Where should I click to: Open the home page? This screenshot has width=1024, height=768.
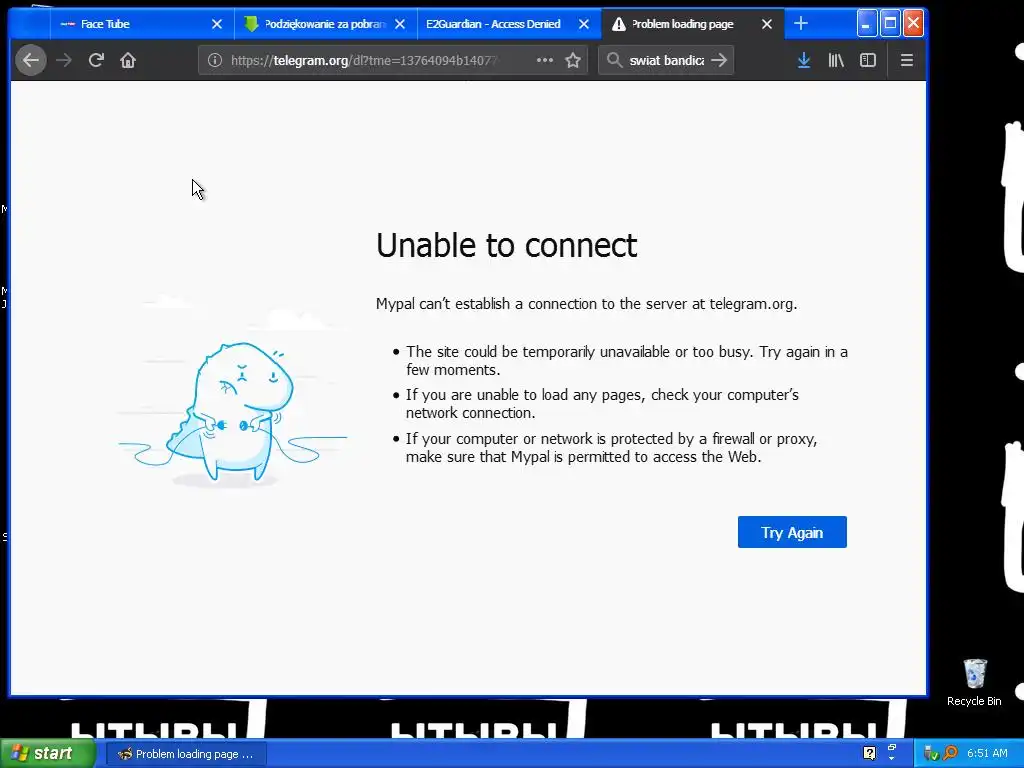point(128,60)
